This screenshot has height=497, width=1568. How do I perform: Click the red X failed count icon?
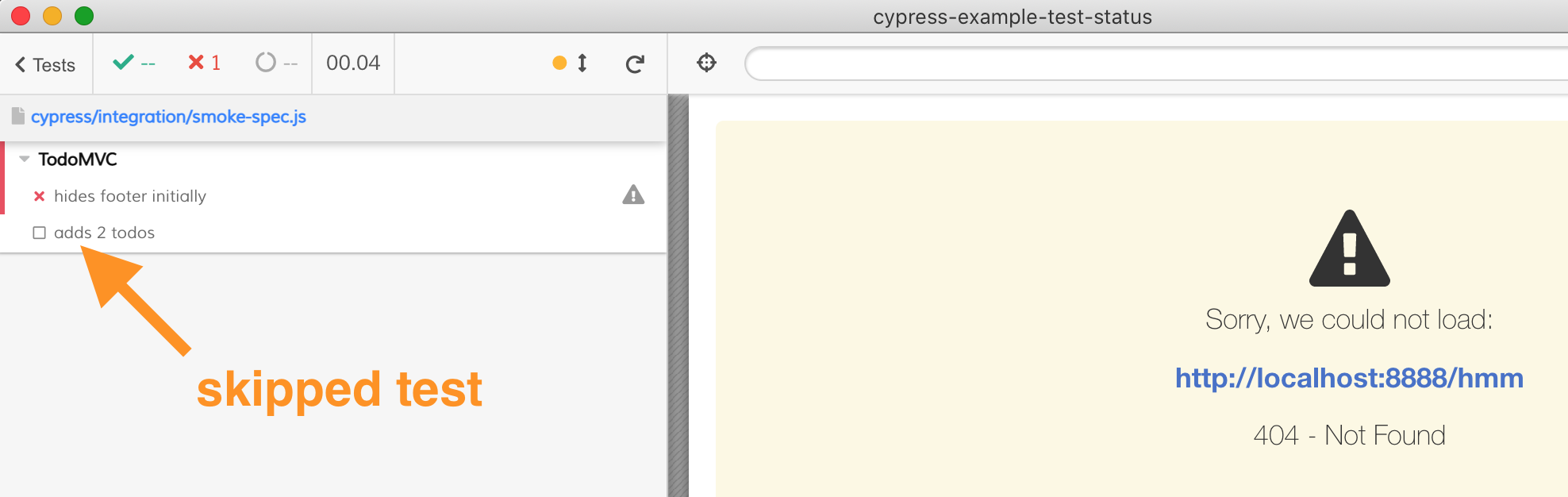(196, 62)
